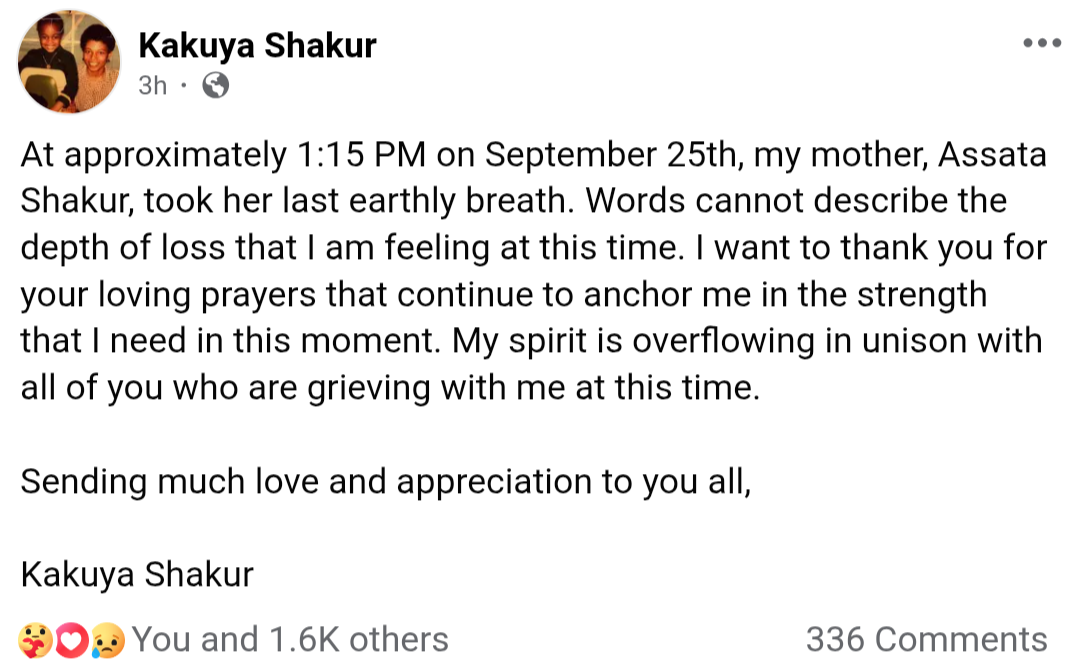1080x664 pixels.
Task: Click the phrase "grieving with me"
Action: [442, 387]
